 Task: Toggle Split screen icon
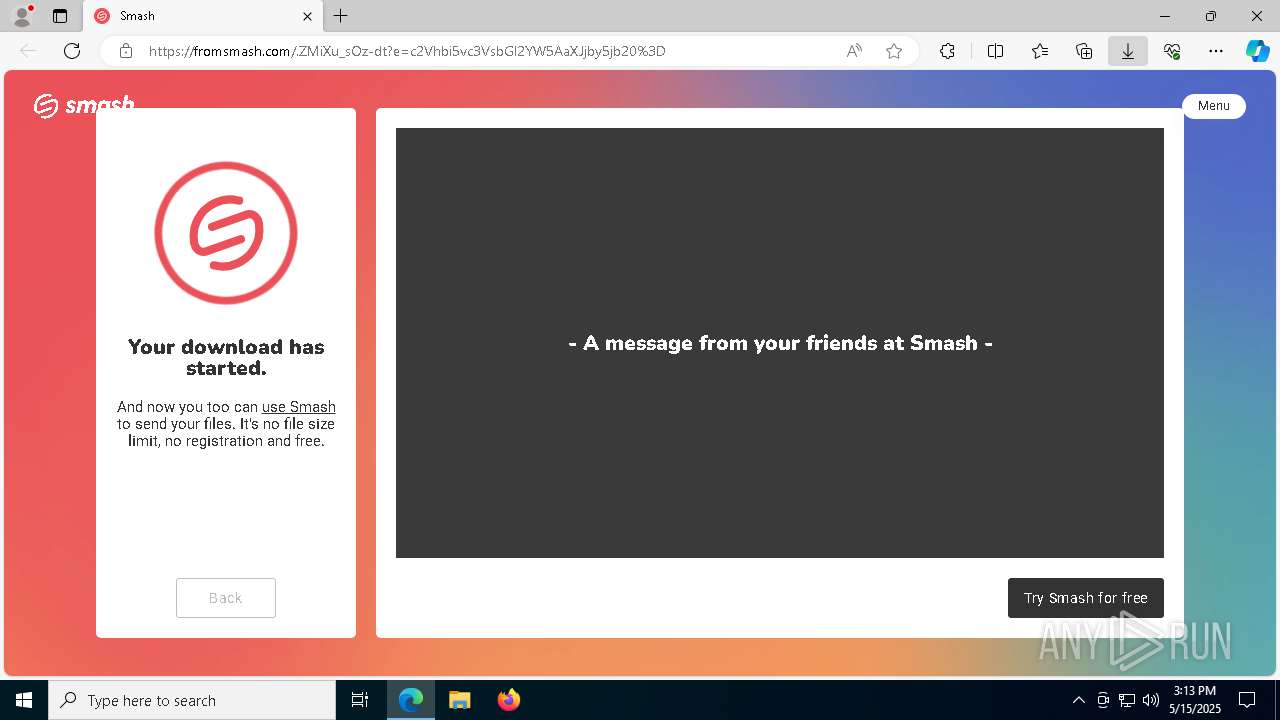pos(996,51)
